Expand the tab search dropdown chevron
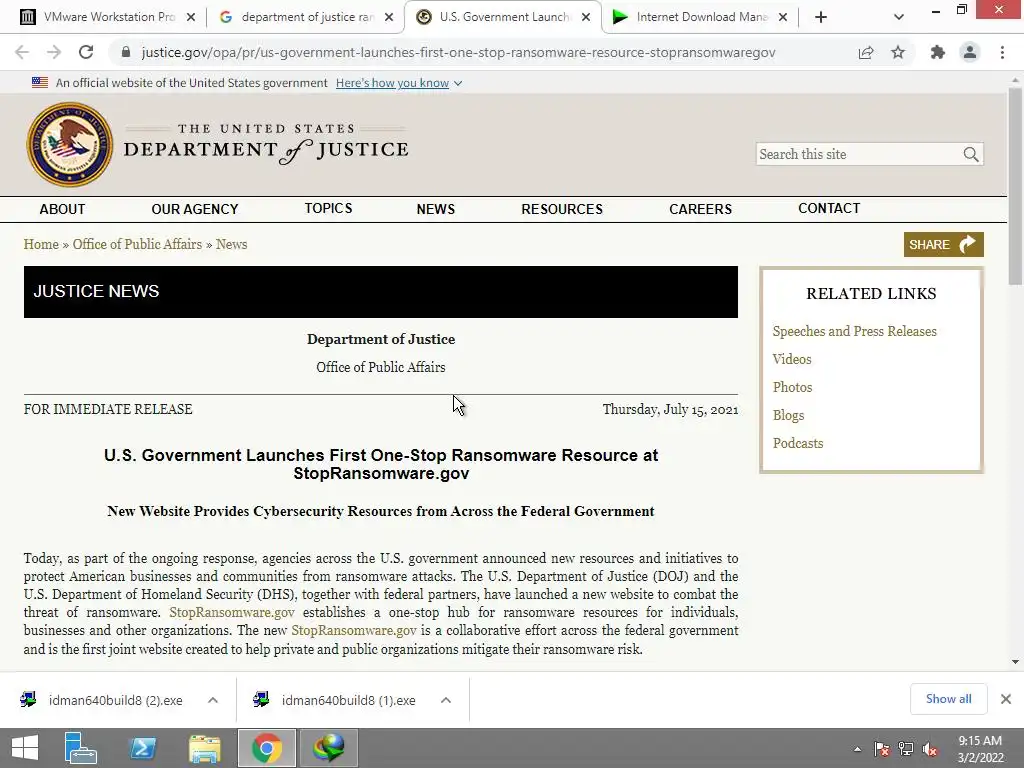Viewport: 1024px width, 768px height. (x=899, y=18)
